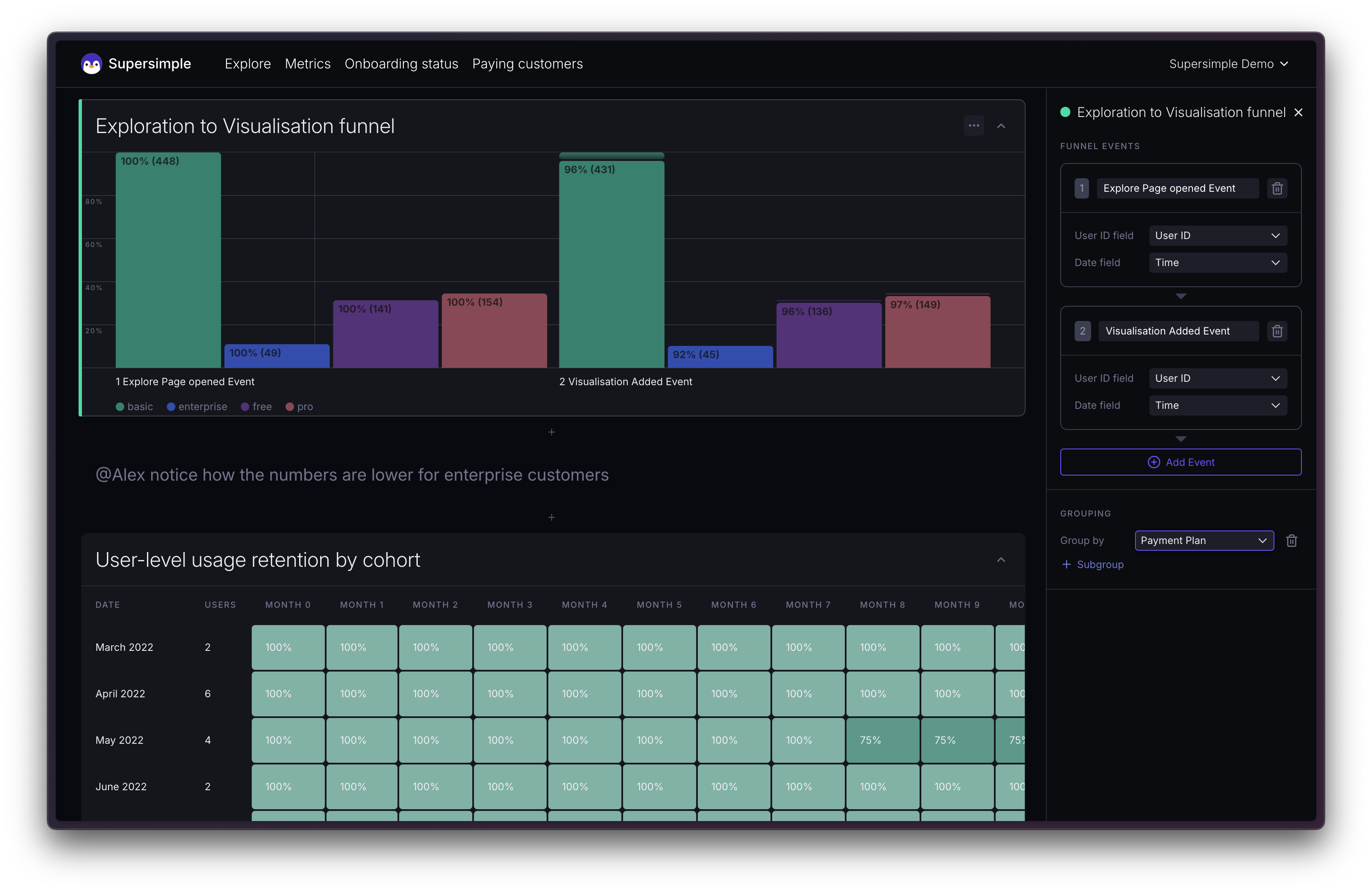Switch to the Metrics page

click(307, 63)
